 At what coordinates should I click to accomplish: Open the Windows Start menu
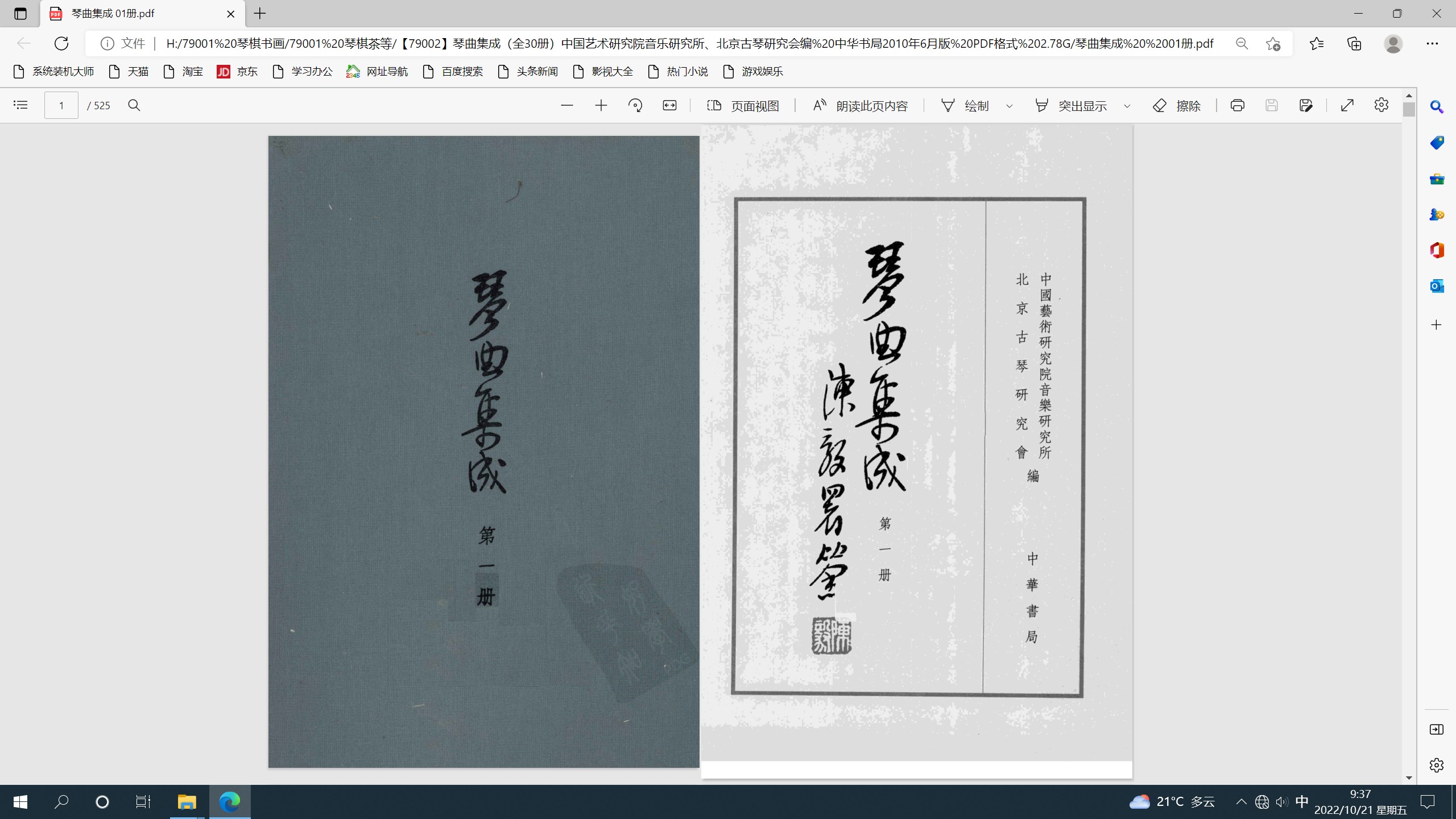(x=20, y=802)
